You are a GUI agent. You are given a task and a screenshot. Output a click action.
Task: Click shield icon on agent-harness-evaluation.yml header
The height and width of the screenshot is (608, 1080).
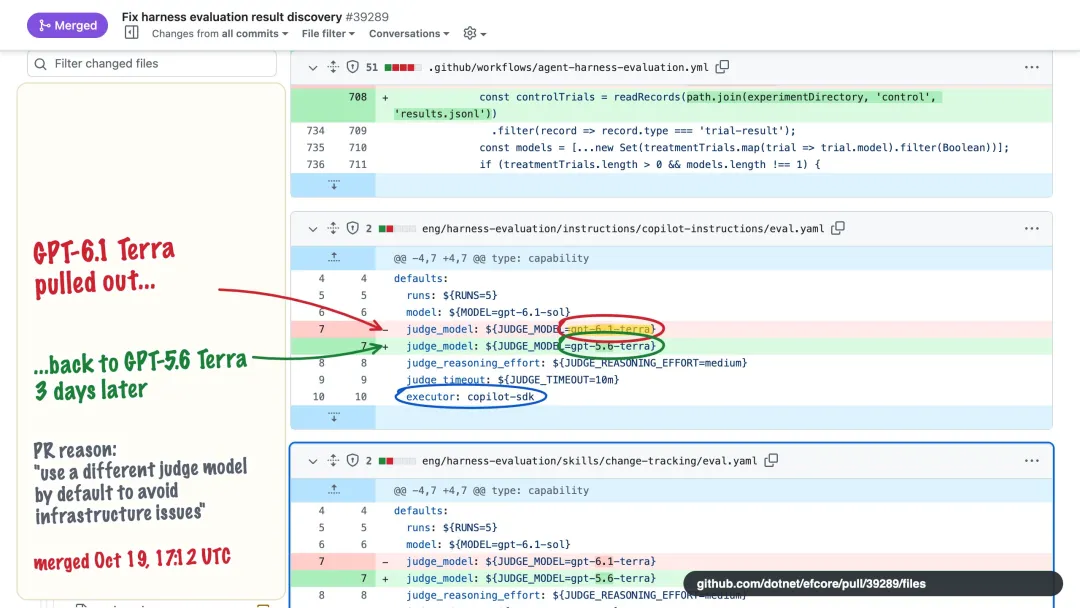pyautogui.click(x=353, y=67)
